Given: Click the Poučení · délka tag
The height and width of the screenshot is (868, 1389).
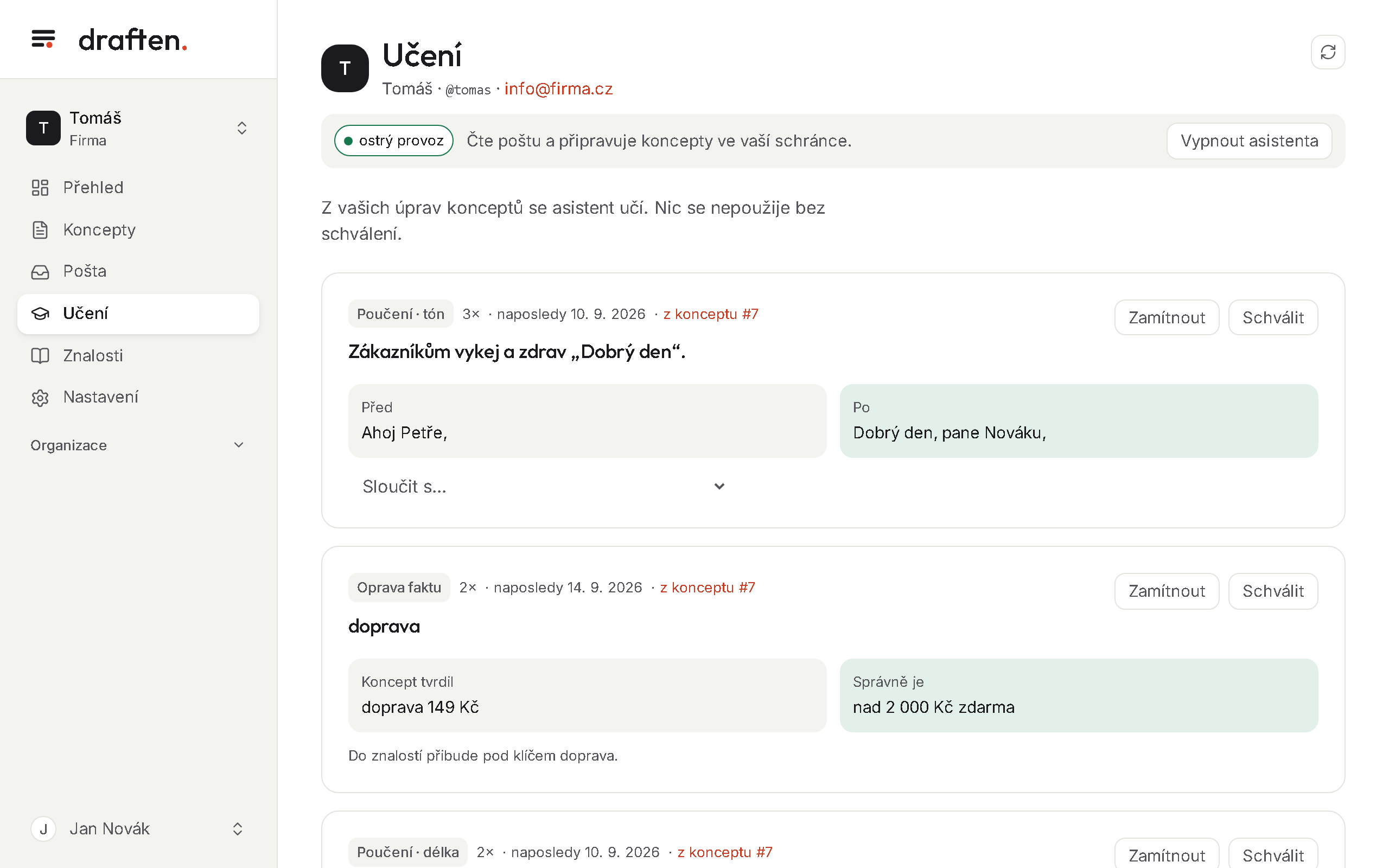Looking at the screenshot, I should tap(407, 852).
